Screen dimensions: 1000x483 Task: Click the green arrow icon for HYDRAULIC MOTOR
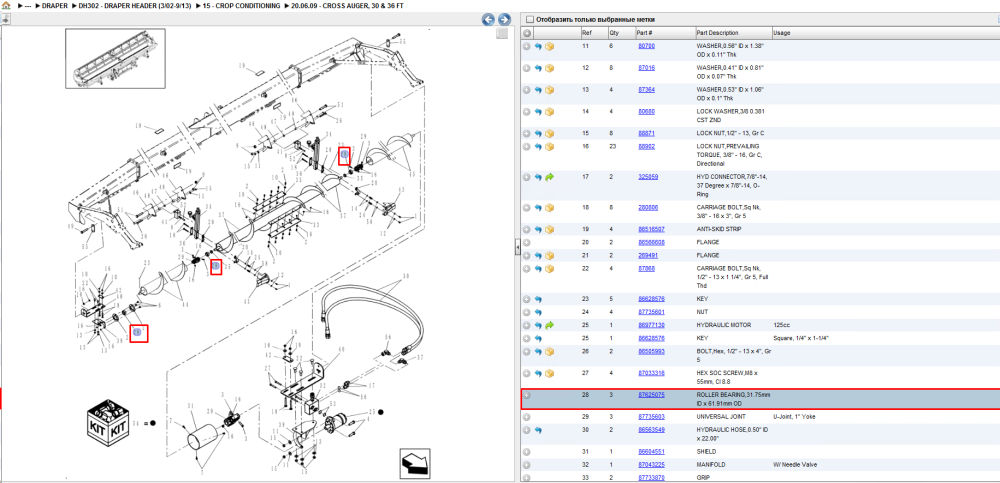550,325
